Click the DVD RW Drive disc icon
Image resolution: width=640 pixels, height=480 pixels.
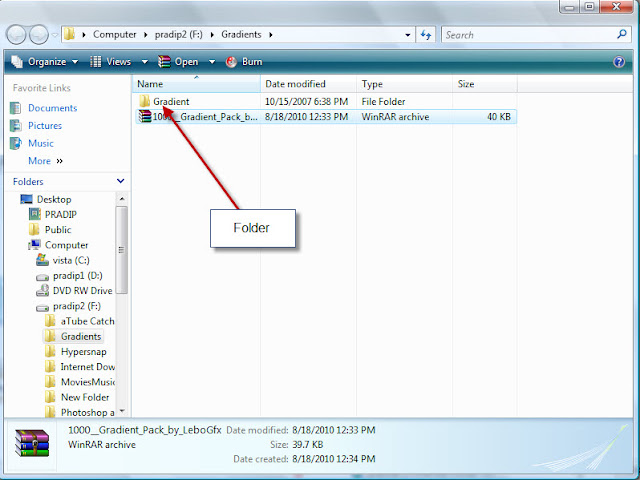(42, 291)
